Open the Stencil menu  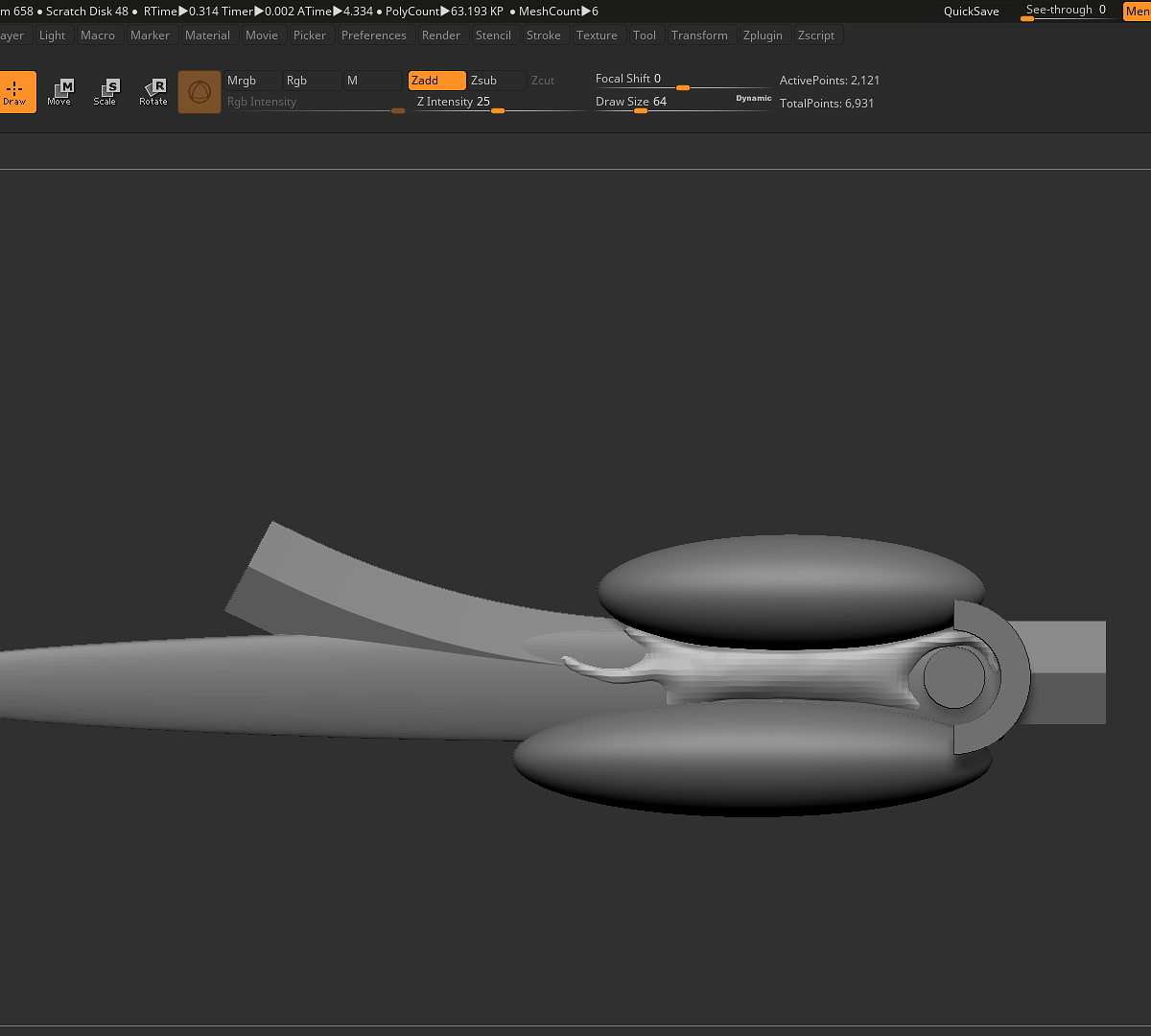pyautogui.click(x=494, y=35)
